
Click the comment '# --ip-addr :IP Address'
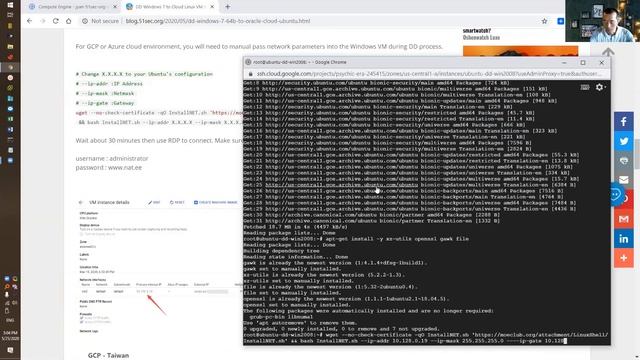pyautogui.click(x=109, y=84)
